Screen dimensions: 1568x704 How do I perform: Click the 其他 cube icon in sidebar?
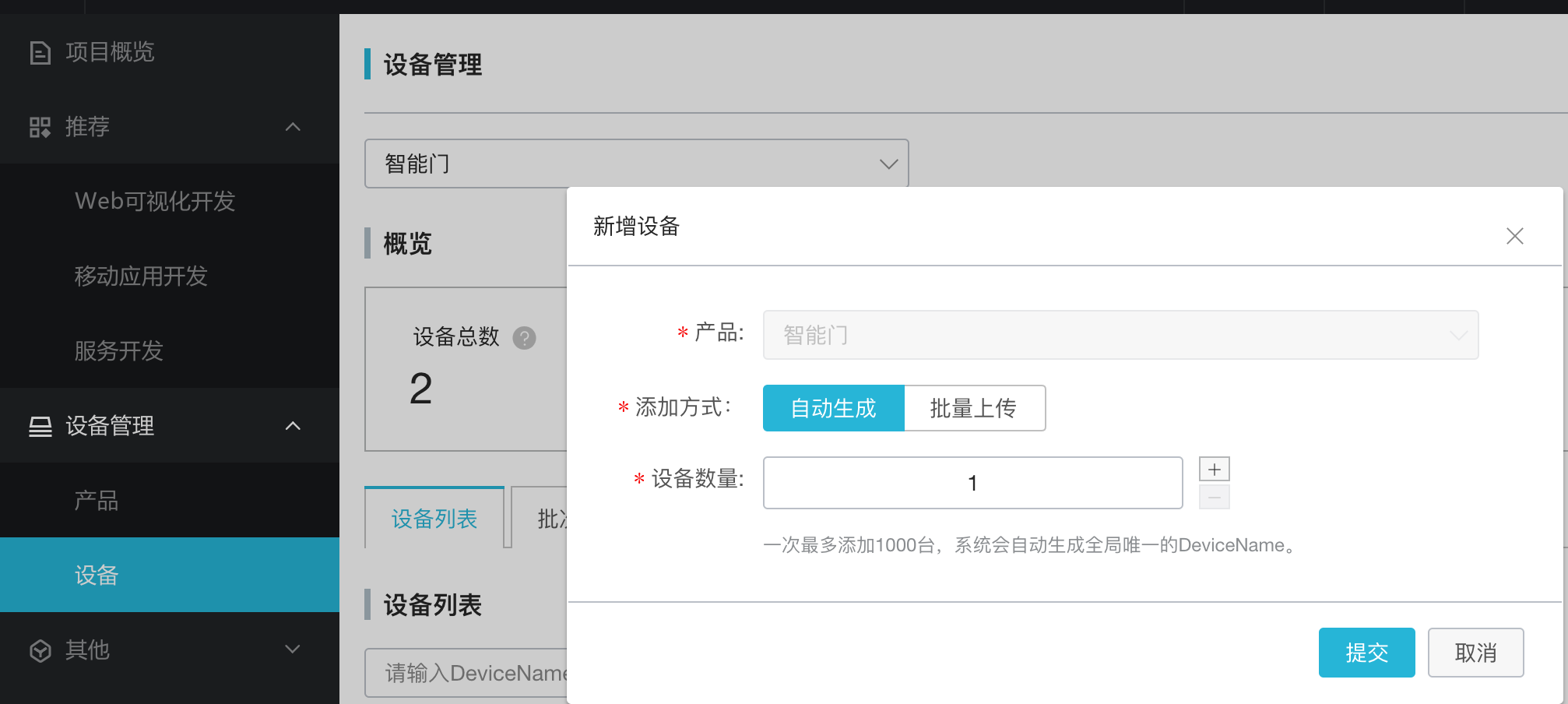(x=40, y=650)
